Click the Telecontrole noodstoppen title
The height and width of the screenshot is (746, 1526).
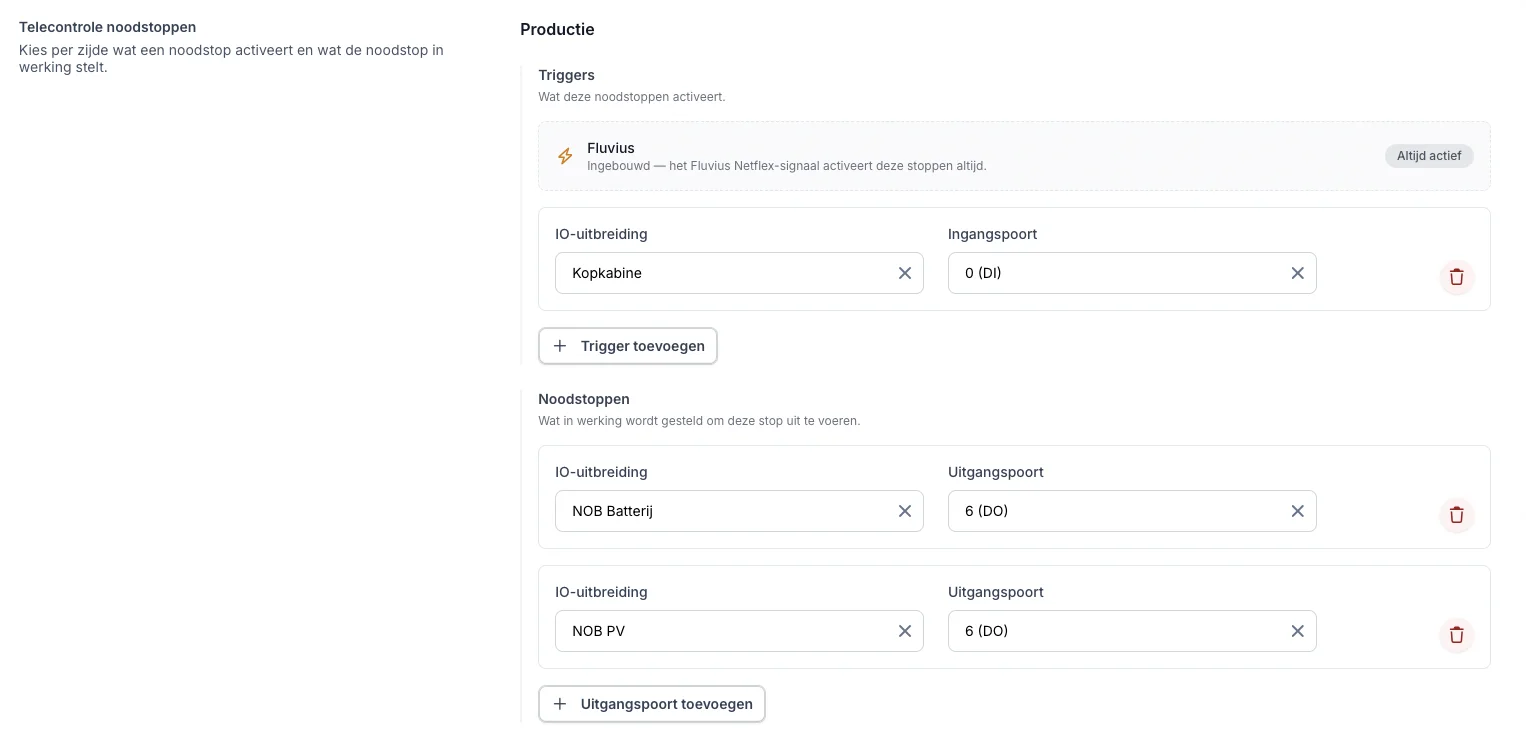pyautogui.click(x=108, y=27)
